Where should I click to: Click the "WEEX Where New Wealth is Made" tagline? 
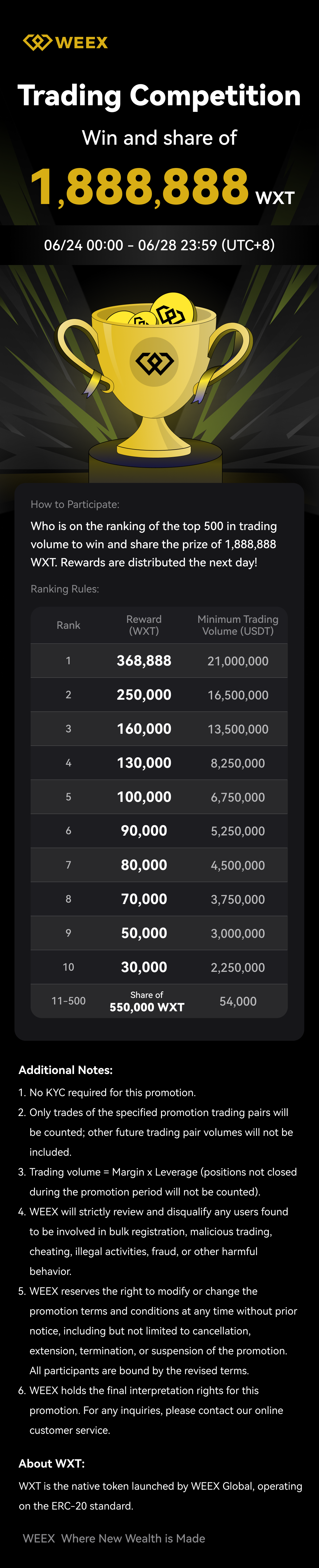tap(114, 1538)
